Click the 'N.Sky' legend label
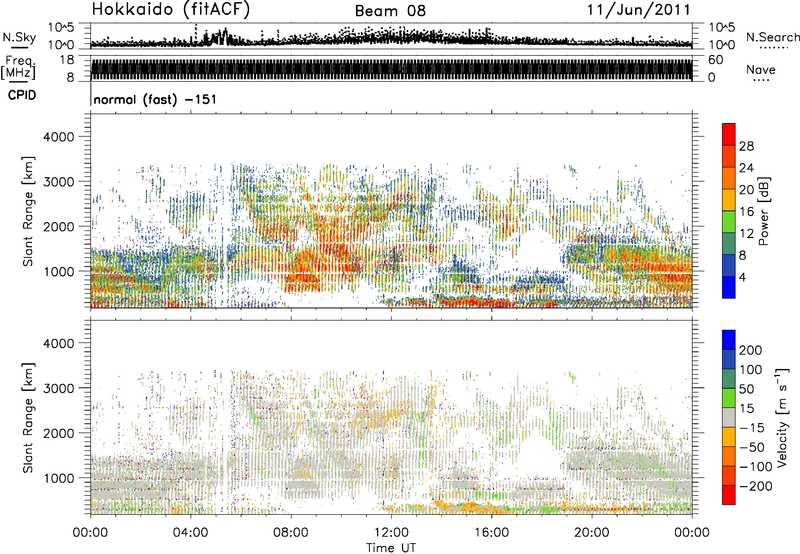Viewport: 800px width, 554px height. (19, 37)
